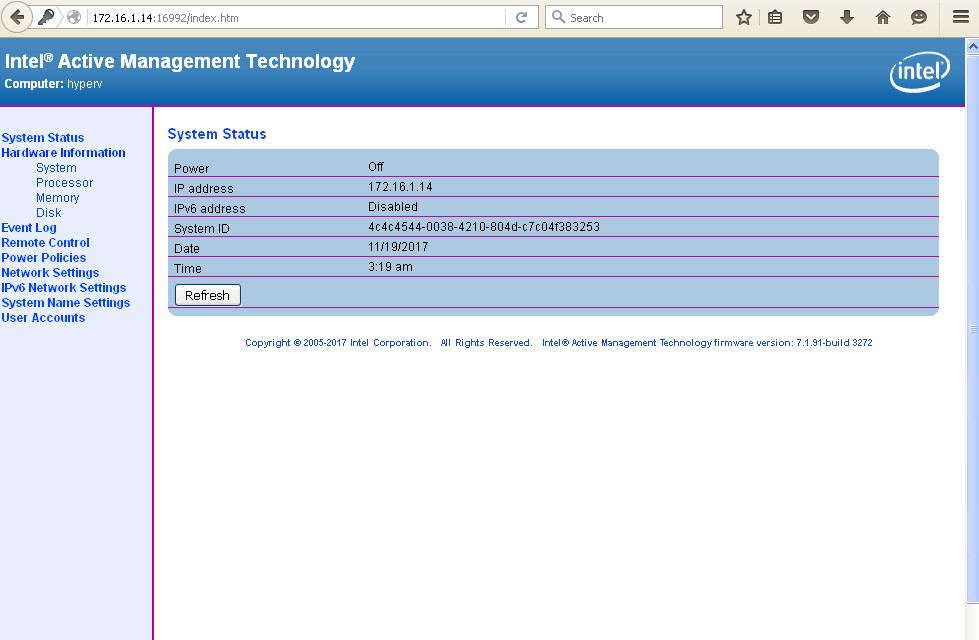979x640 pixels.
Task: Click the smiley chat icon
Action: coord(918,17)
